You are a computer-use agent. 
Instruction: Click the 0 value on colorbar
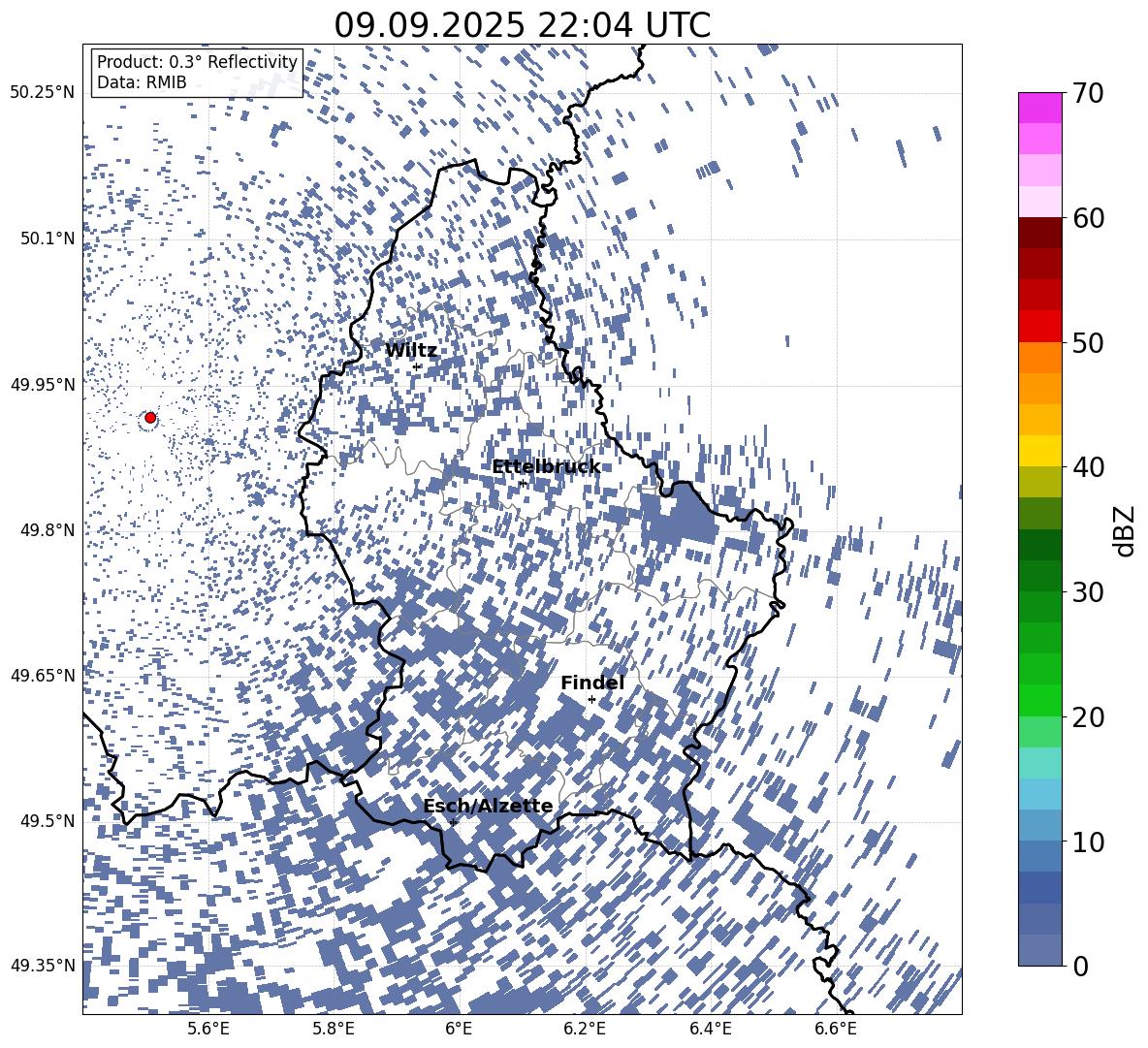[1079, 966]
